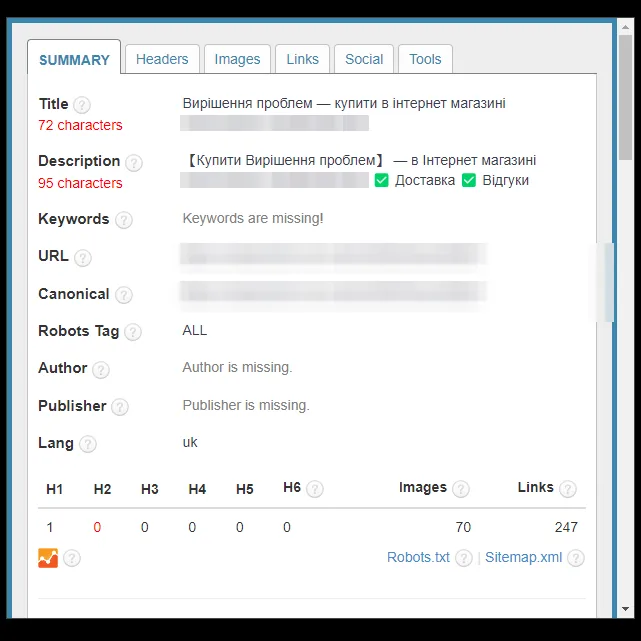Viewport: 641px width, 641px height.
Task: Open help icon next to H6 header
Action: 315,489
